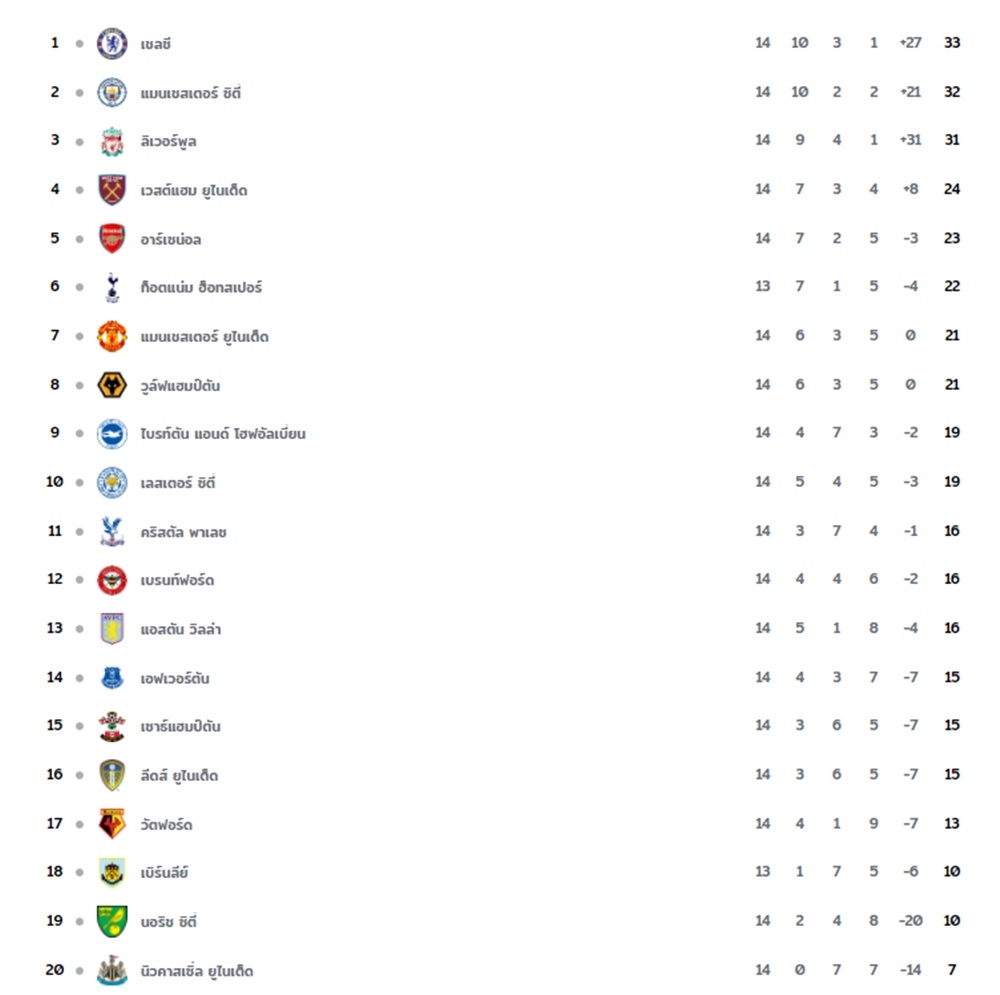1000x995 pixels.
Task: Click the Wolverhampton wolf crest
Action: (112, 385)
